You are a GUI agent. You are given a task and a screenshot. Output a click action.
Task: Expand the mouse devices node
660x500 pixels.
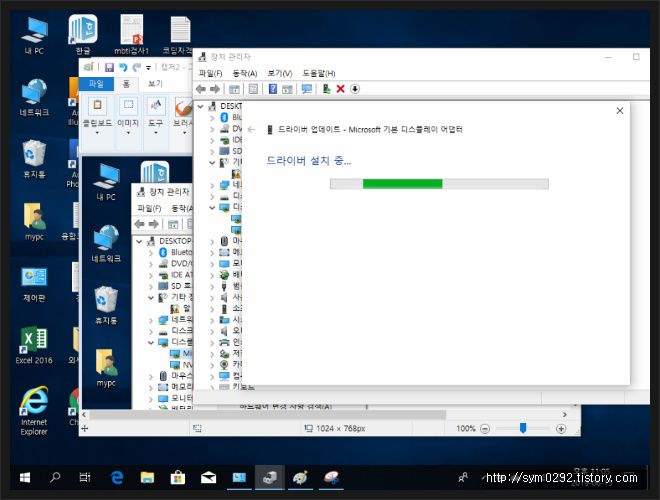click(212, 241)
